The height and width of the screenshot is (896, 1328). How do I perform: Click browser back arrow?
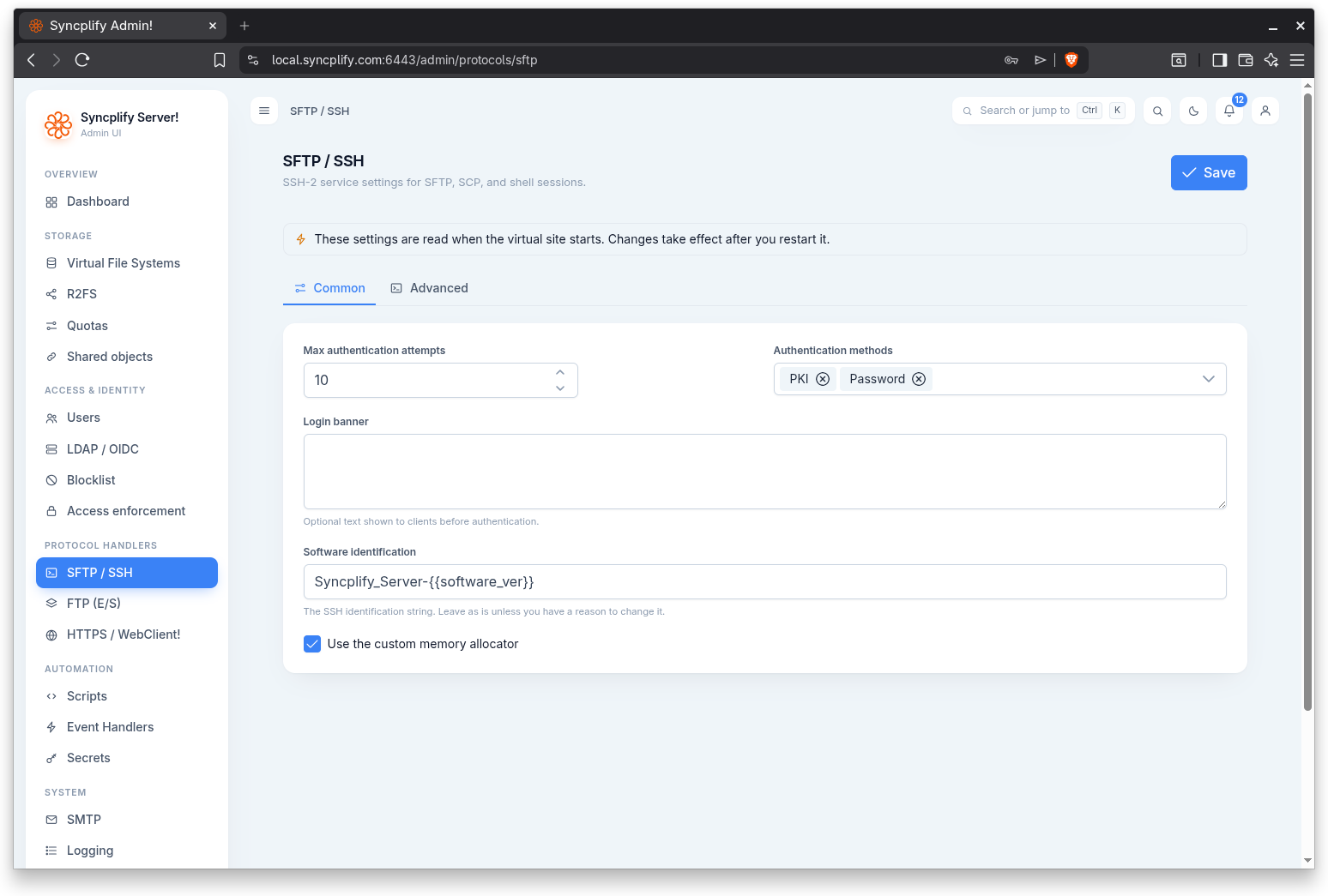pyautogui.click(x=32, y=60)
